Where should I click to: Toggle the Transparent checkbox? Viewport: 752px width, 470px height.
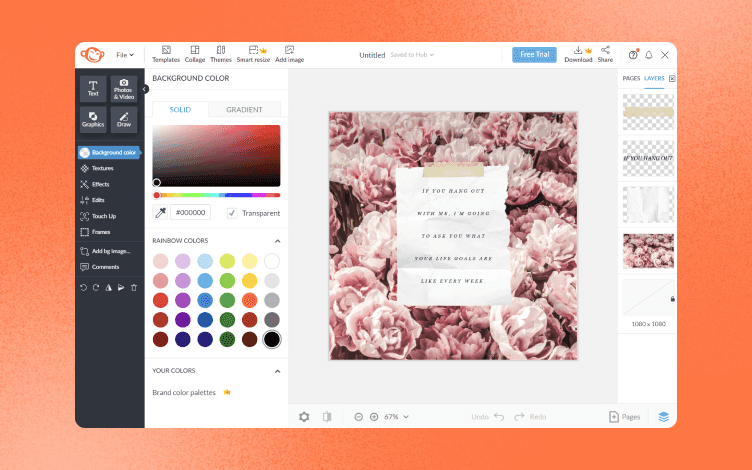pyautogui.click(x=232, y=213)
